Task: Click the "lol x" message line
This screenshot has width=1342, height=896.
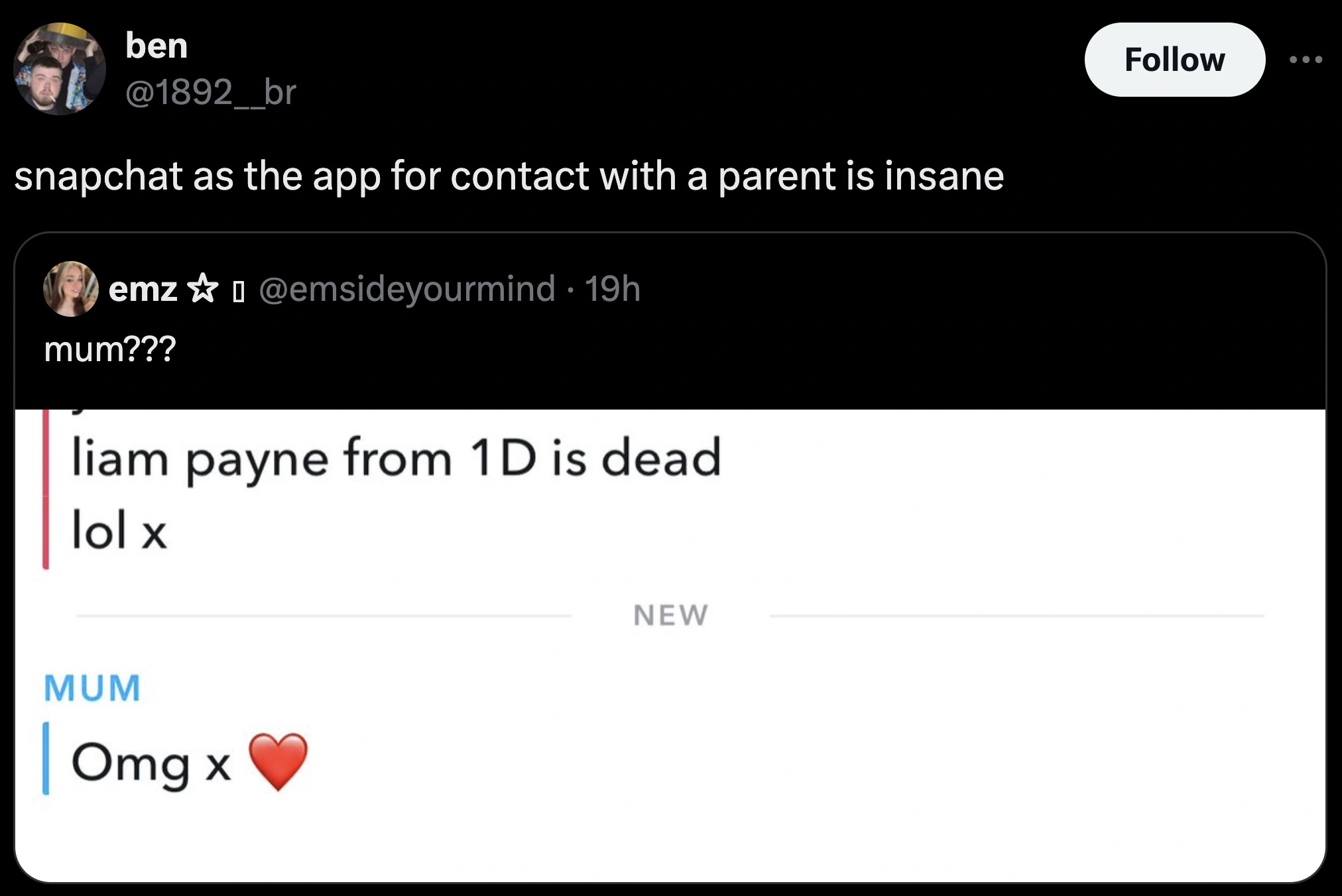Action: pyautogui.click(x=119, y=530)
